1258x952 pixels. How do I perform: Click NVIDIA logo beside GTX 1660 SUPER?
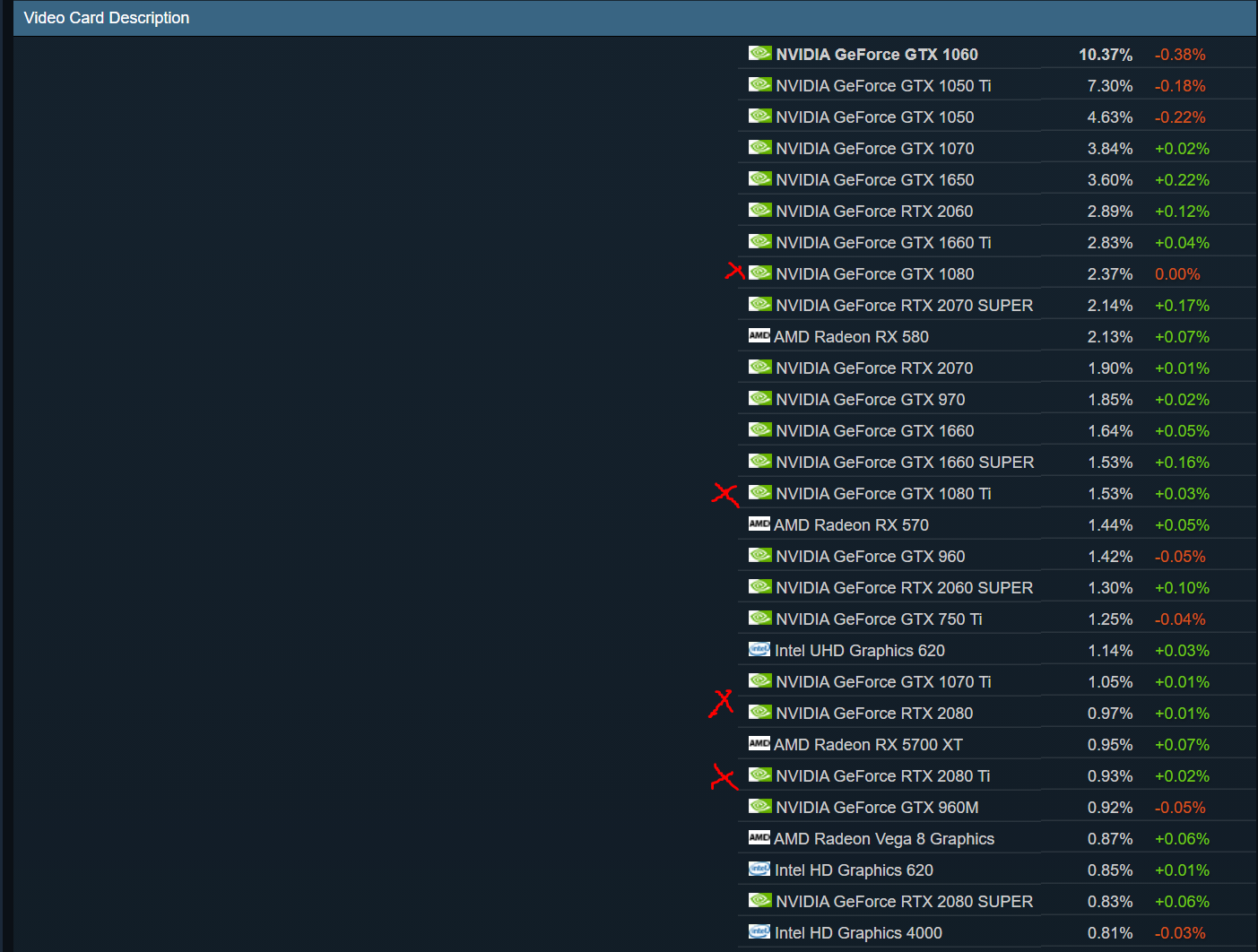click(760, 461)
